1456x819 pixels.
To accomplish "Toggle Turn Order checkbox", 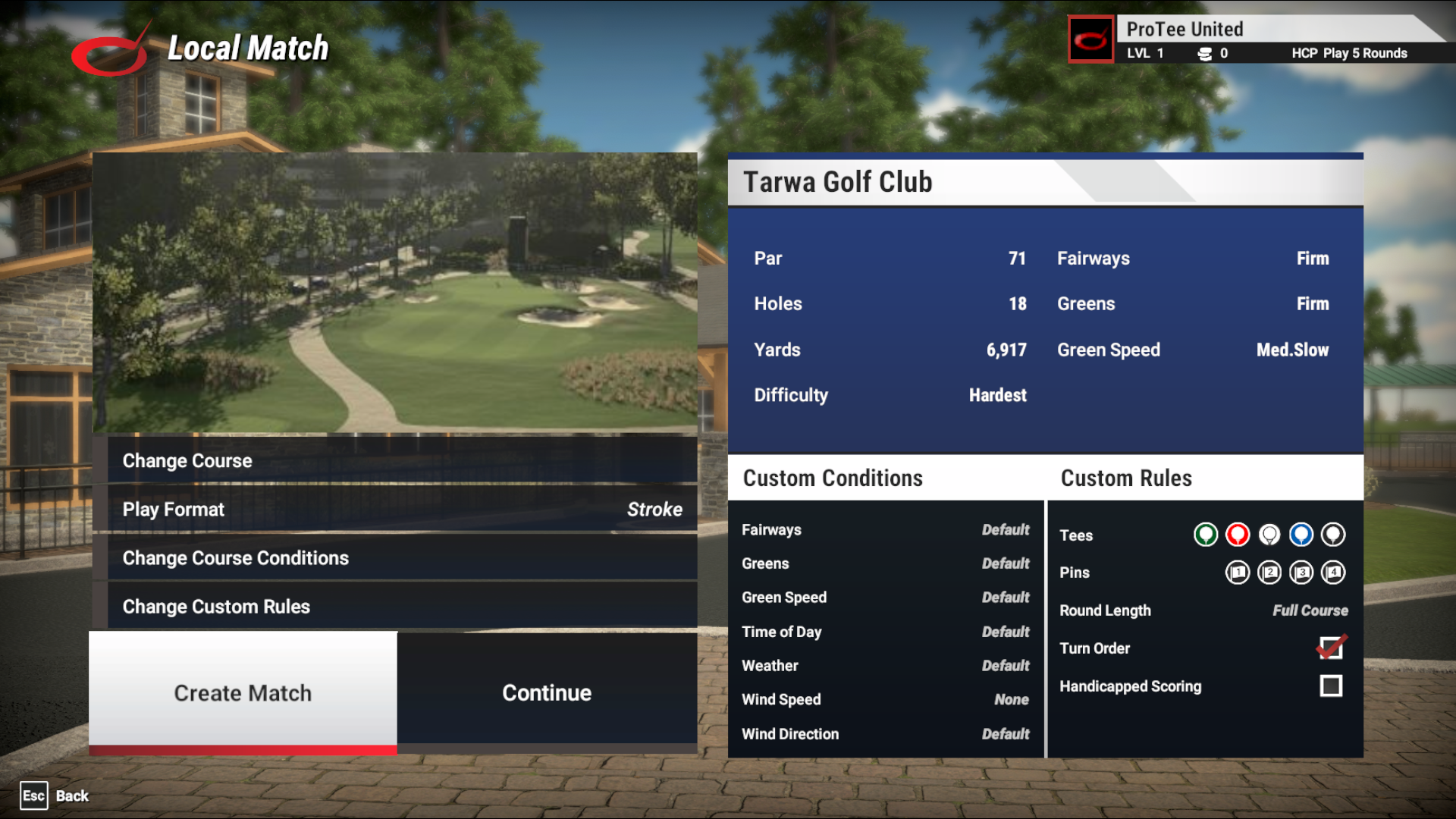I will tap(1331, 648).
